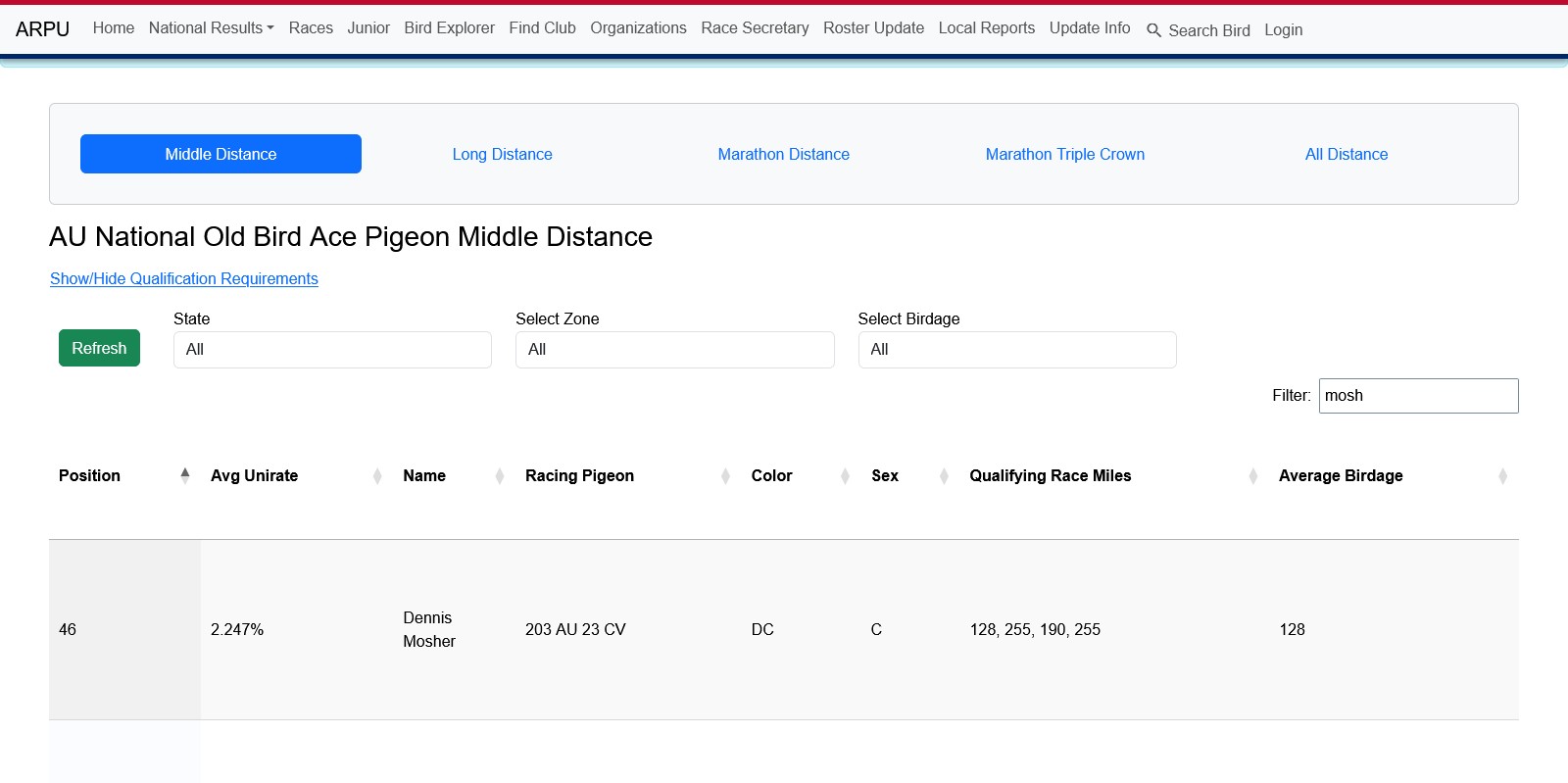This screenshot has width=1568, height=783.
Task: Sort by Racing Pigeon column
Action: coord(579,475)
